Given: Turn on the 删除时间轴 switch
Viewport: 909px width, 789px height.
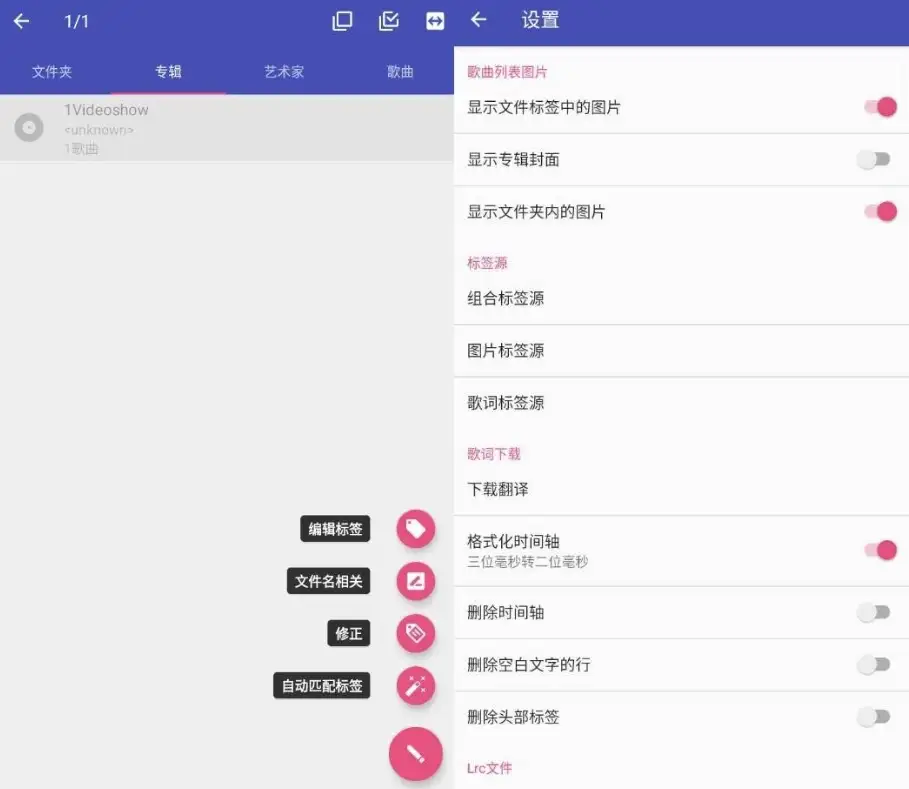Looking at the screenshot, I should pyautogui.click(x=877, y=613).
